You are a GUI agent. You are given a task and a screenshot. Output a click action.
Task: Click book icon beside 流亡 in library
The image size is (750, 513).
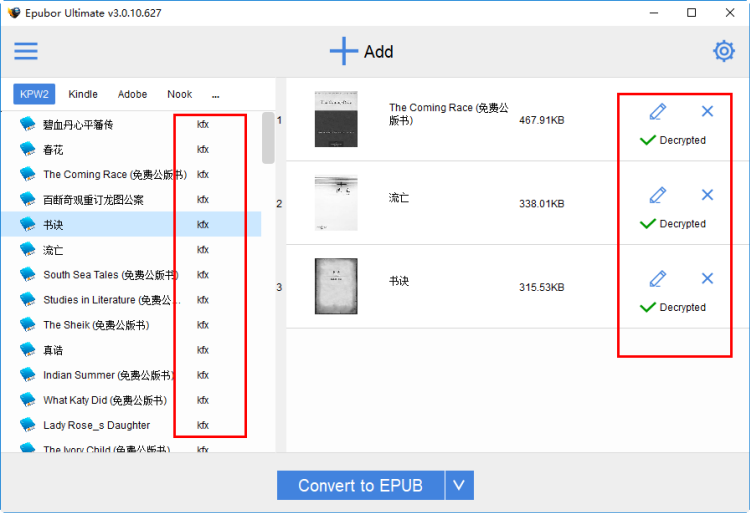[x=27, y=250]
